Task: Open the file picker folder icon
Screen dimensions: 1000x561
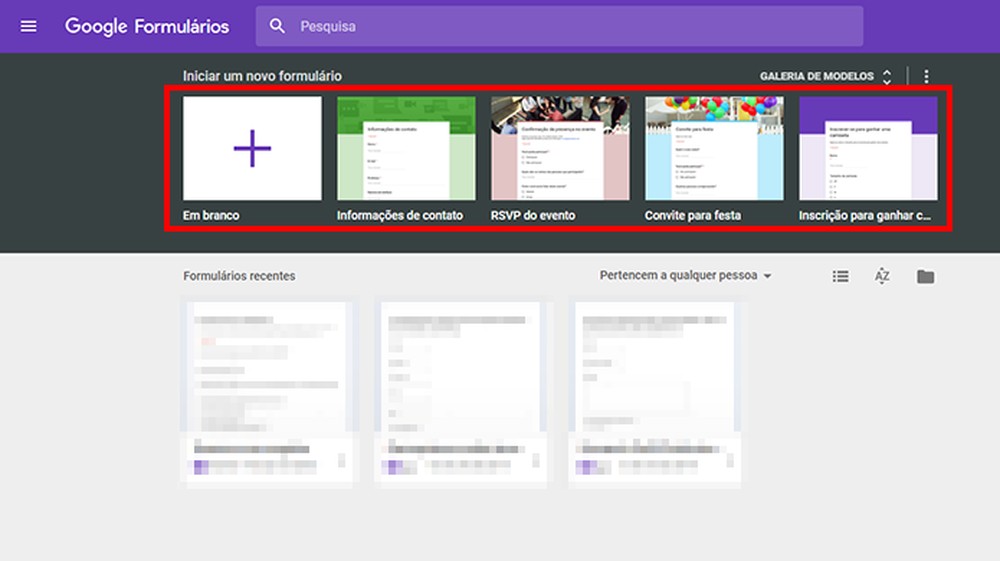Action: click(x=925, y=276)
